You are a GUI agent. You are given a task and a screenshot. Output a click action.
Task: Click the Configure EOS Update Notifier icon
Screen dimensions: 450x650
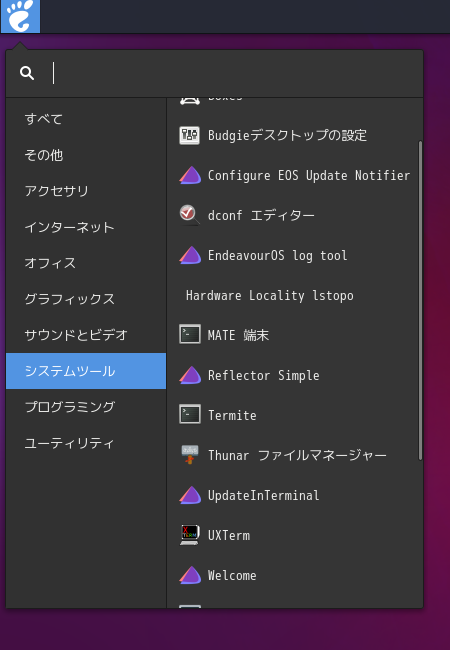pyautogui.click(x=190, y=175)
